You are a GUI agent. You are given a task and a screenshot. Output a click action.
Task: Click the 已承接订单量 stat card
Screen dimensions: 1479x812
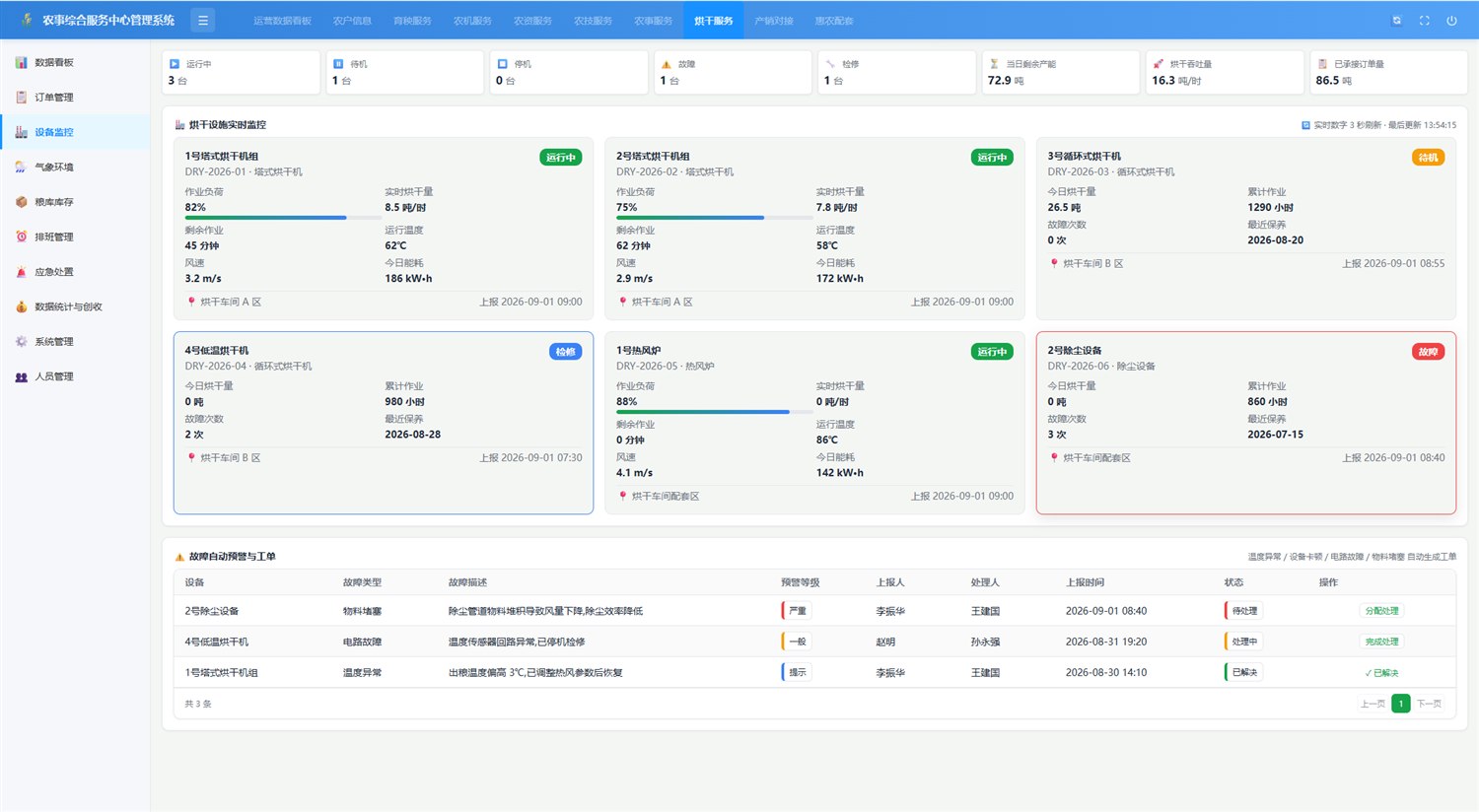pos(1388,72)
